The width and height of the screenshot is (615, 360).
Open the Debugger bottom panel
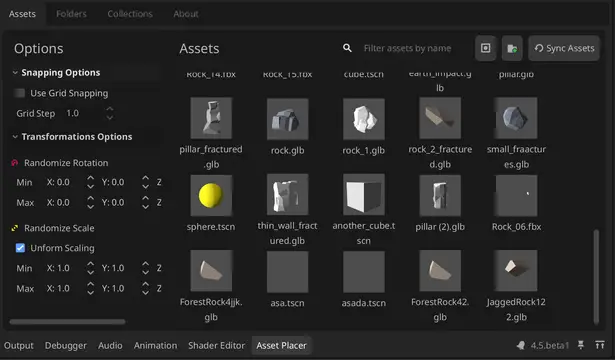66,345
